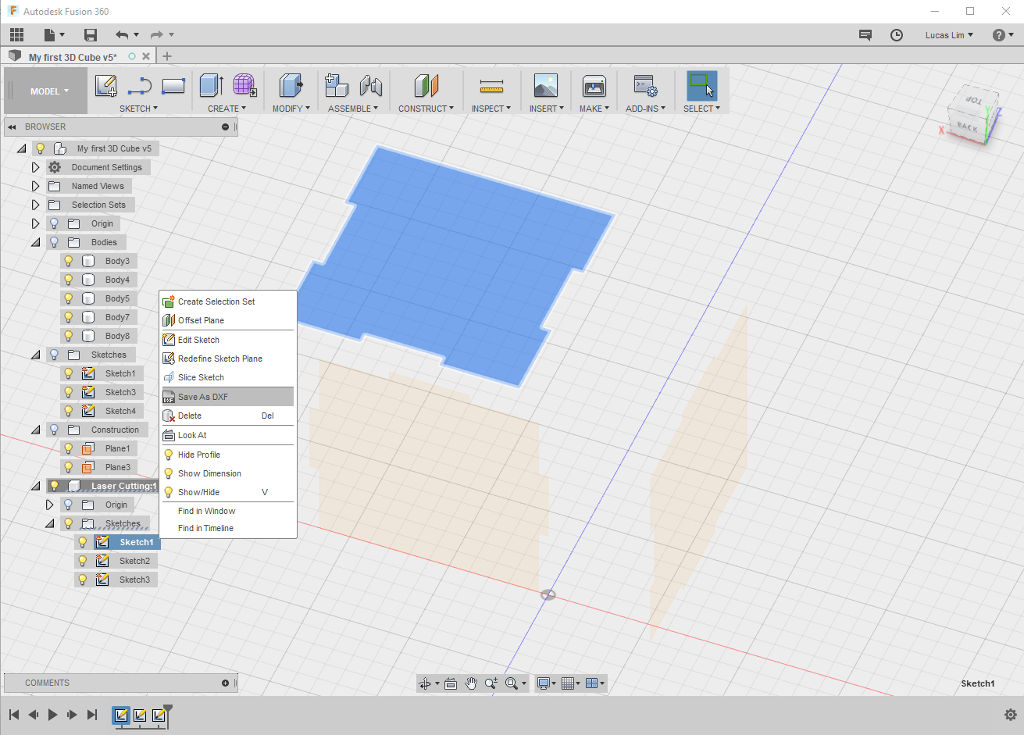
Task: Select the Joint tool
Action: click(x=370, y=86)
